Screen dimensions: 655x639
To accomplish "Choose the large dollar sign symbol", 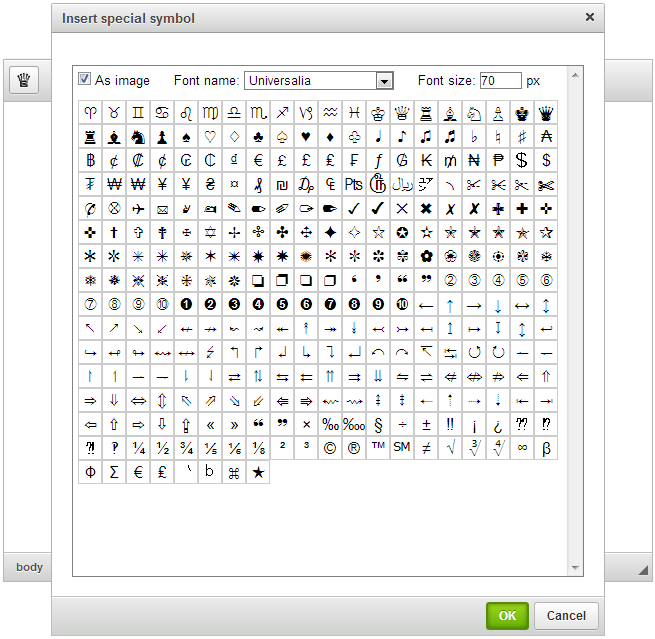I will [x=522, y=160].
